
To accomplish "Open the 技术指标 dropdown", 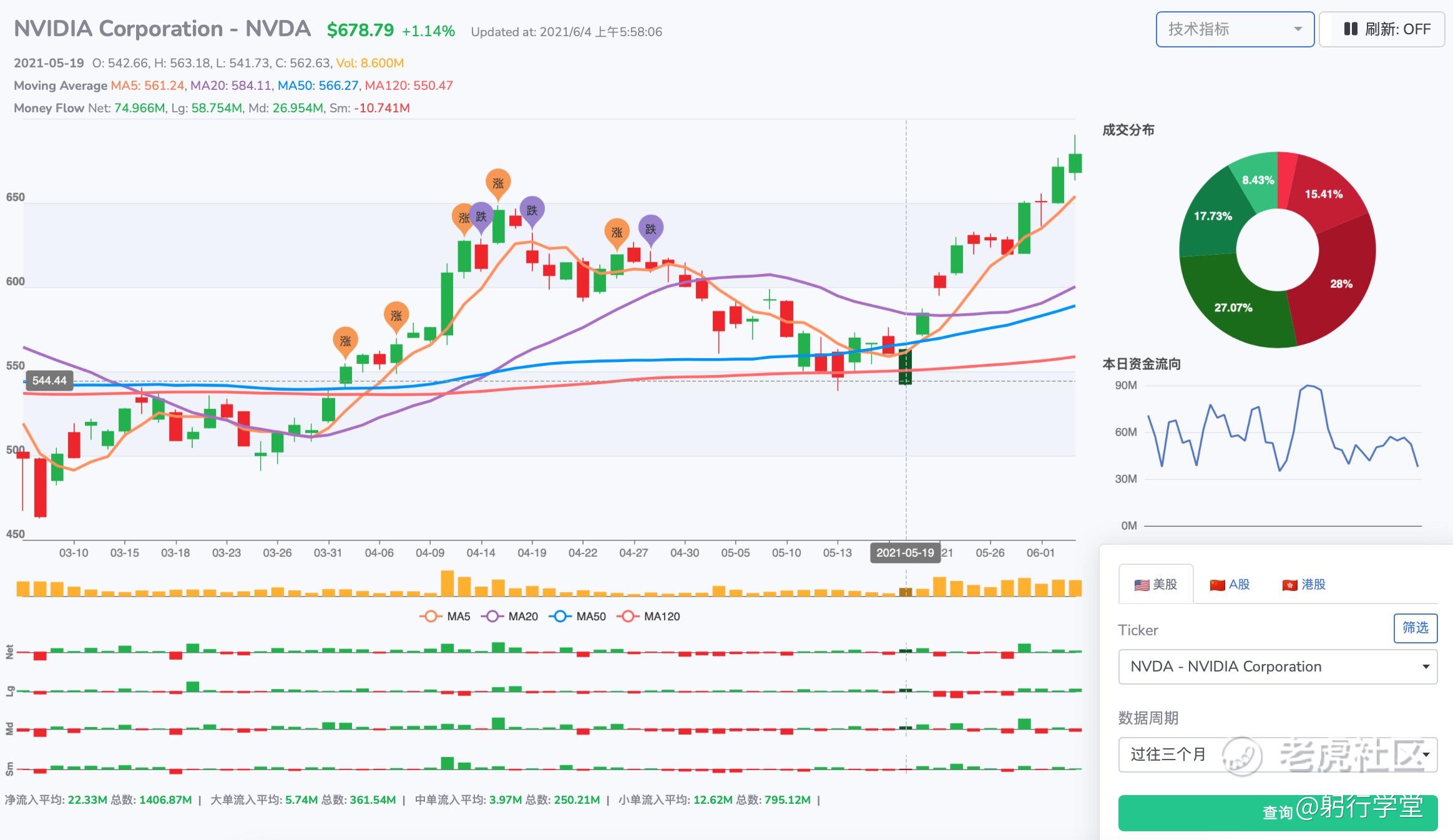I will (x=1235, y=29).
